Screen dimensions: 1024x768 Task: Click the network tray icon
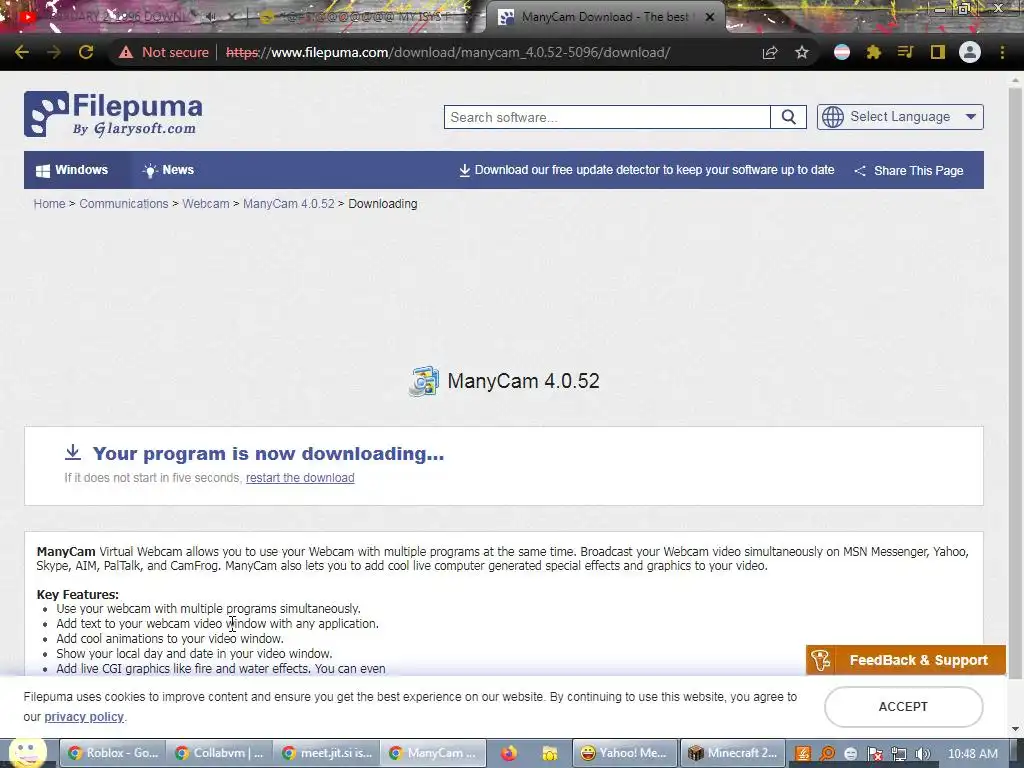pyautogui.click(x=899, y=754)
